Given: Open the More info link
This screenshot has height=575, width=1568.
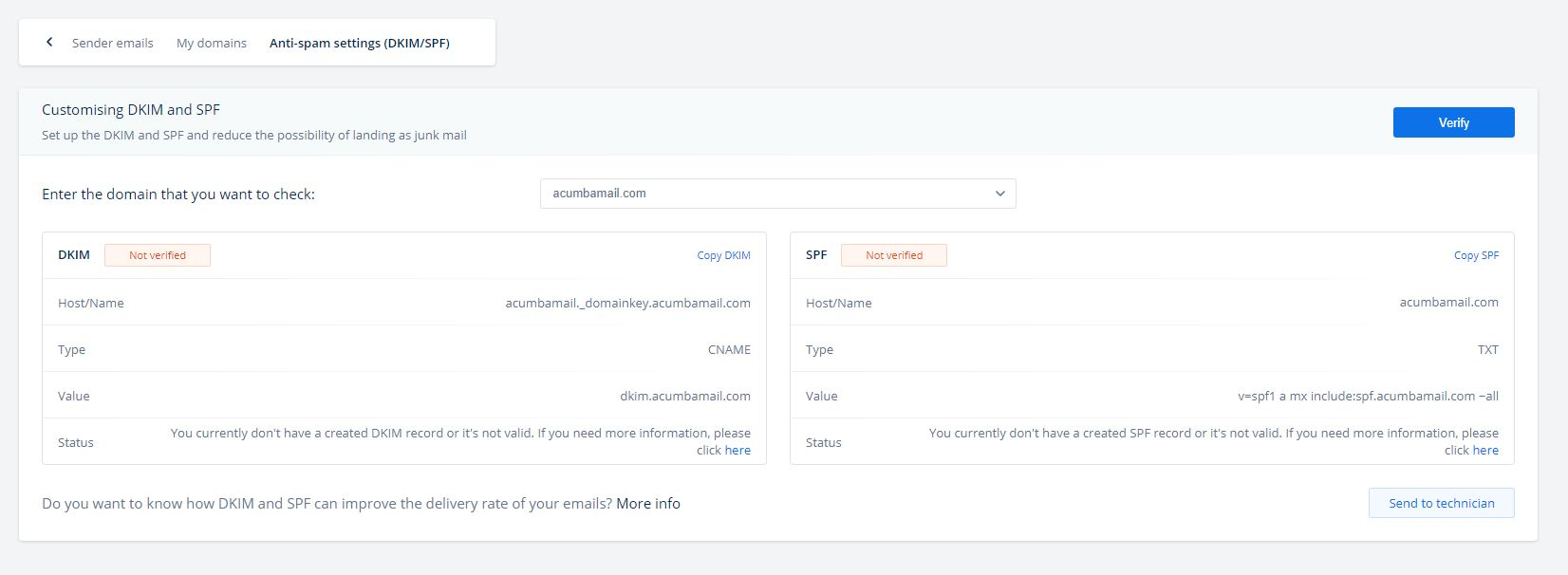Looking at the screenshot, I should click(648, 504).
